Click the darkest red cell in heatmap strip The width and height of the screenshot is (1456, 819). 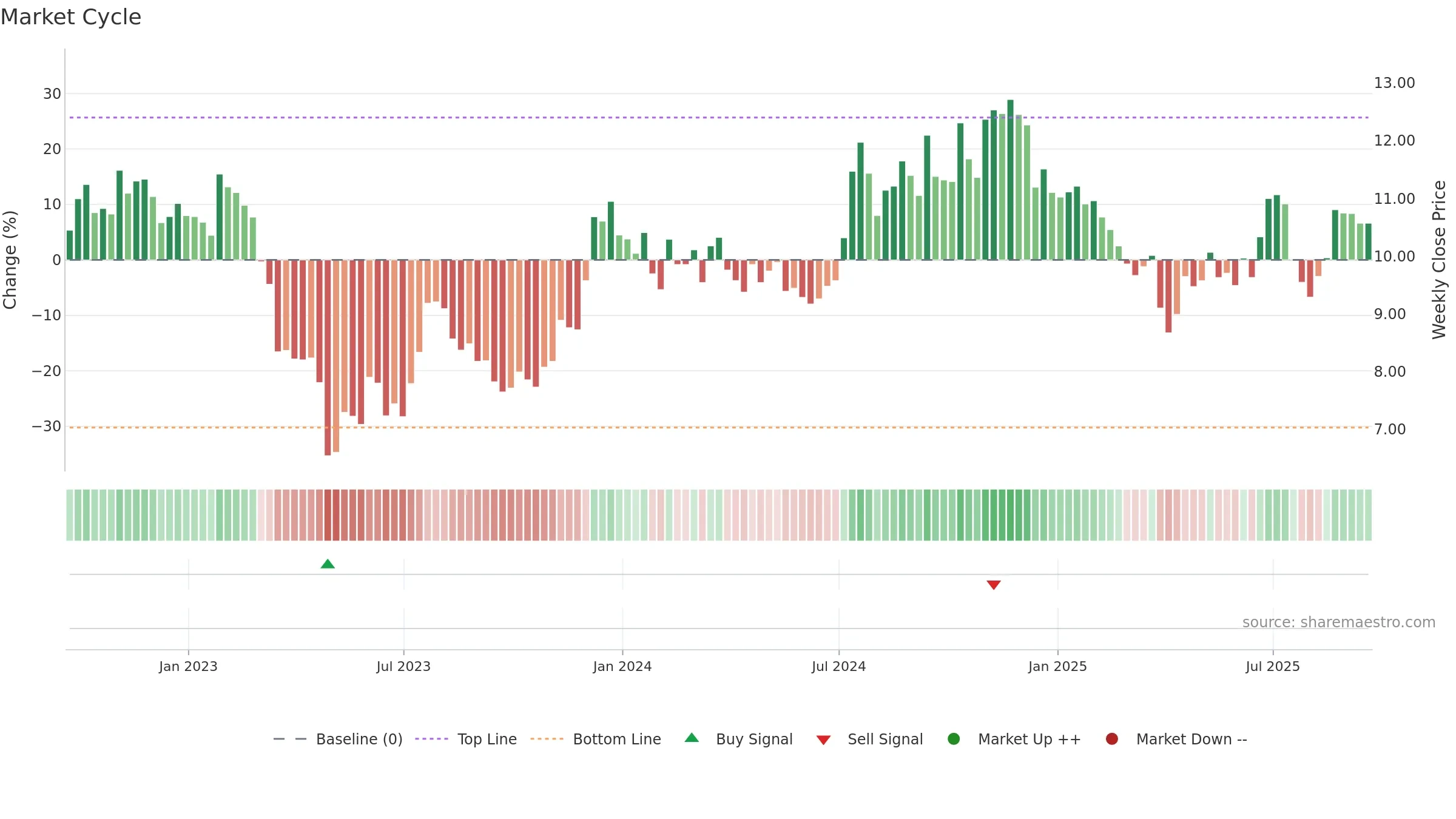pos(328,515)
